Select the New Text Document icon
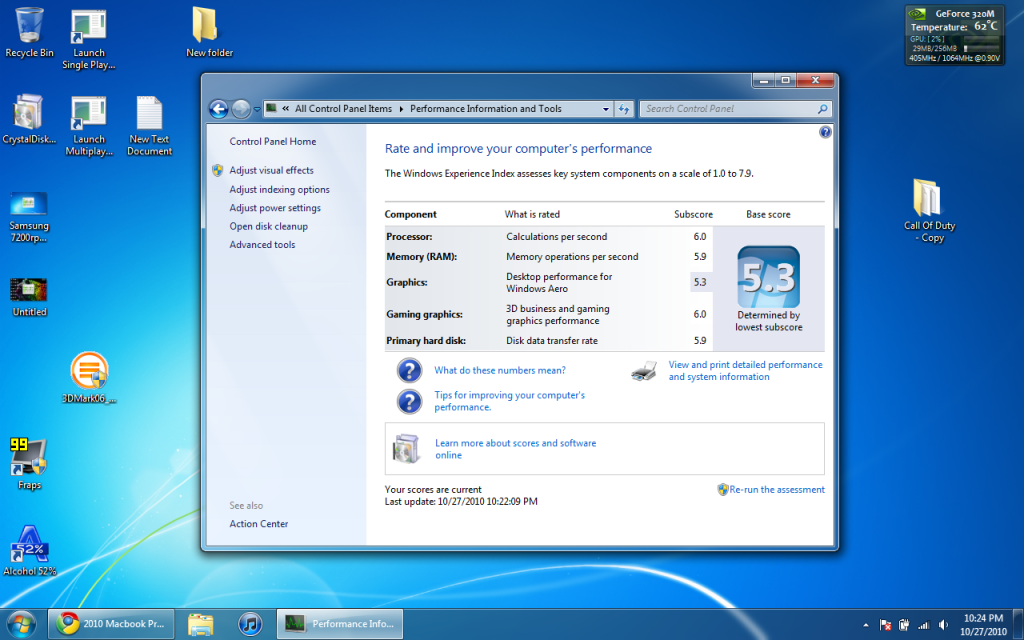1024x640 pixels. pos(149,125)
